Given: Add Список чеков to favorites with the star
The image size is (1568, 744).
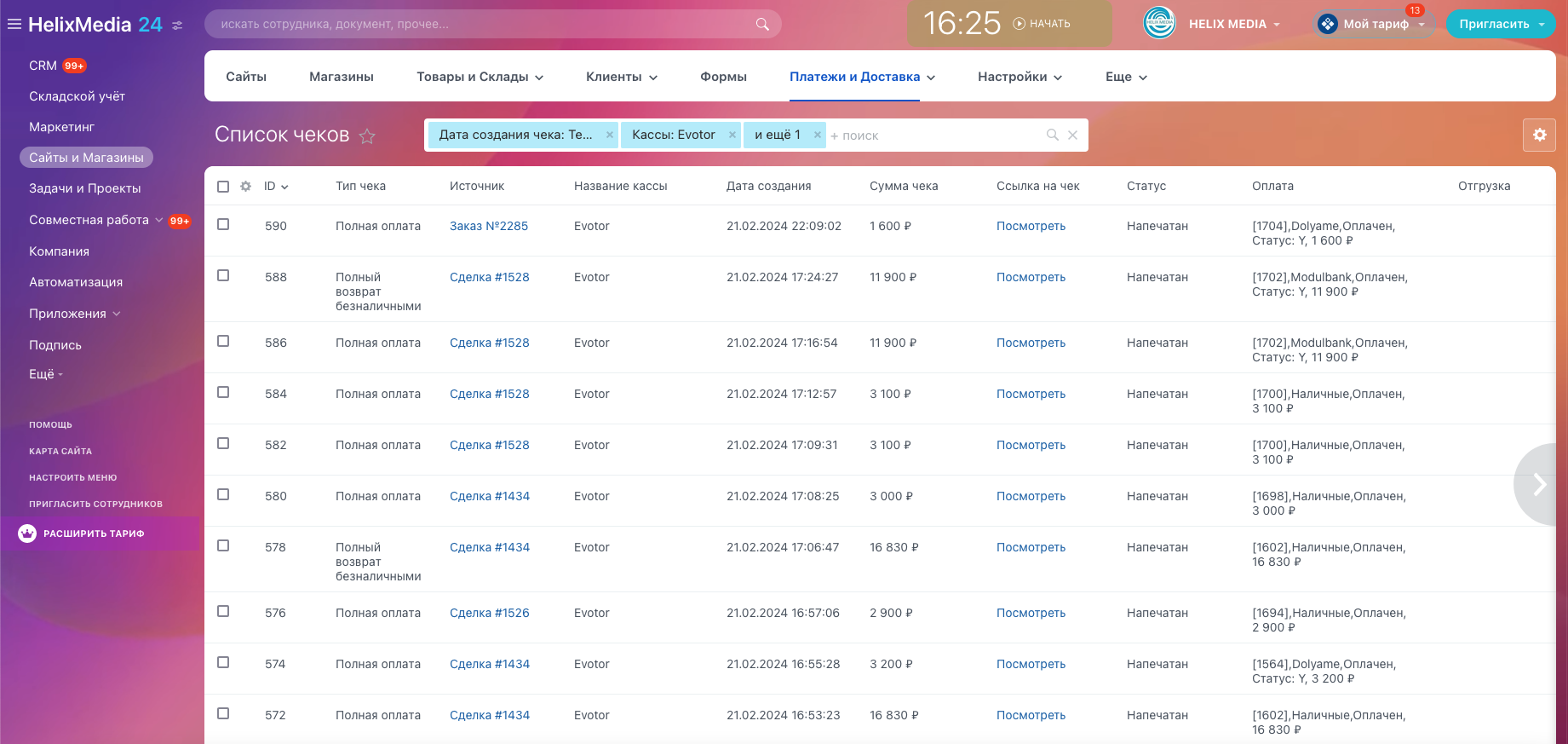Looking at the screenshot, I should click(367, 136).
